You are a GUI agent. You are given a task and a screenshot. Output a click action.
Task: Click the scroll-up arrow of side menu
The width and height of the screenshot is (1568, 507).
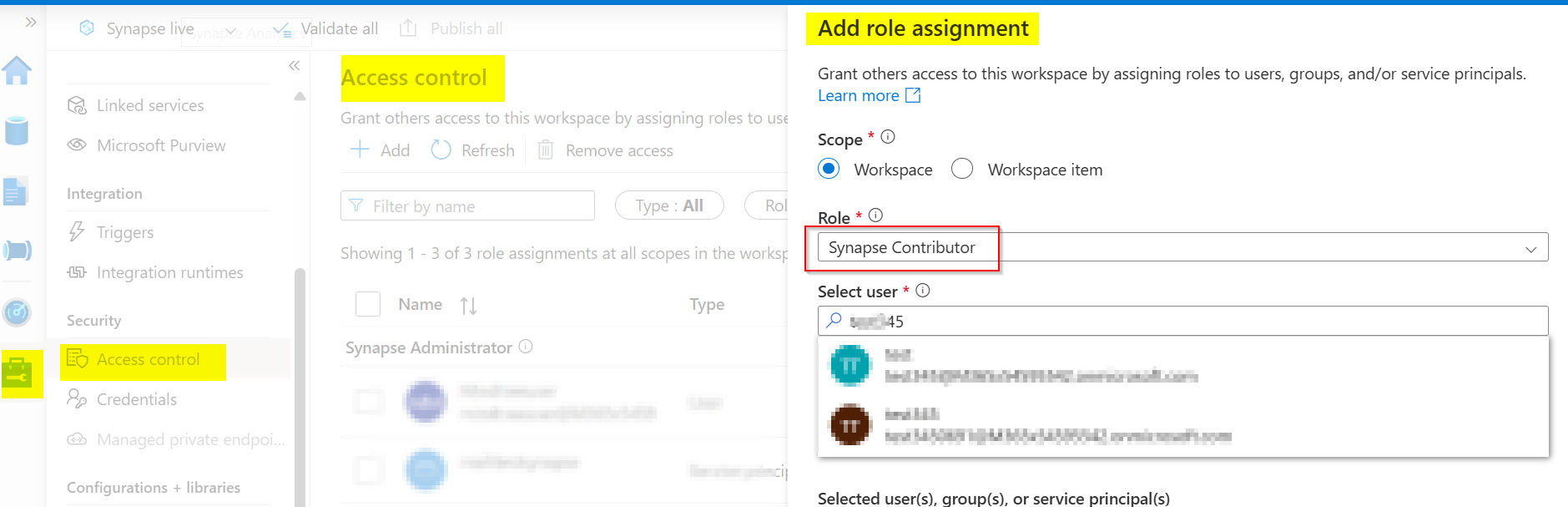(300, 97)
